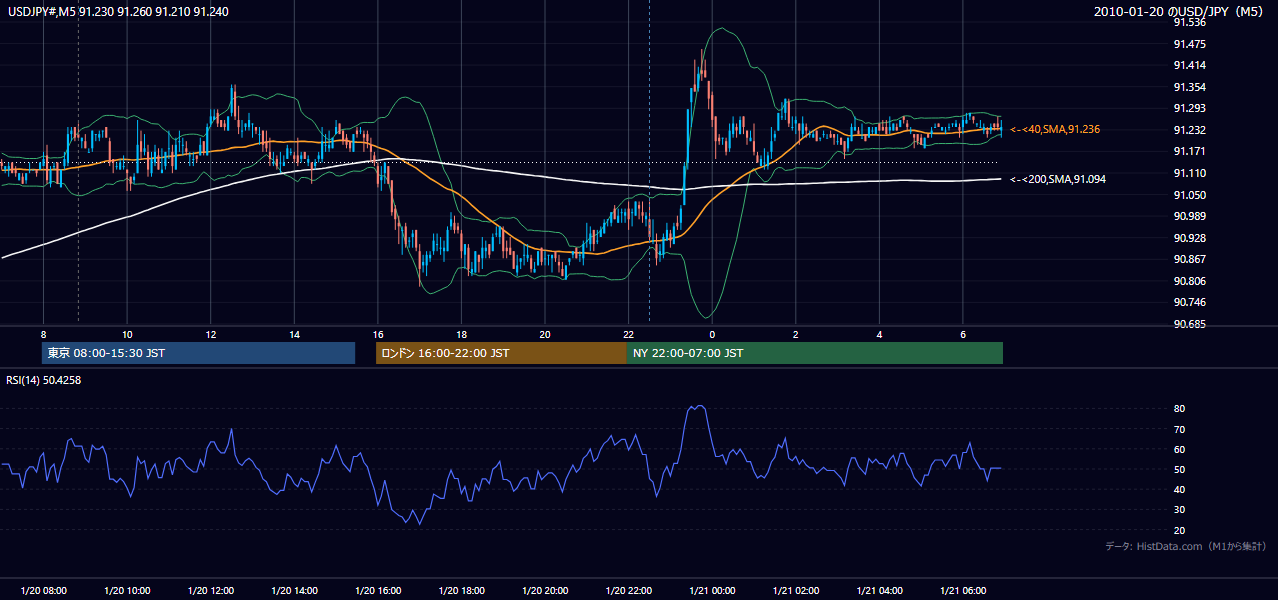The image size is (1278, 600).
Task: Click the 1/20 14:00 date axis label
Action: (x=294, y=591)
